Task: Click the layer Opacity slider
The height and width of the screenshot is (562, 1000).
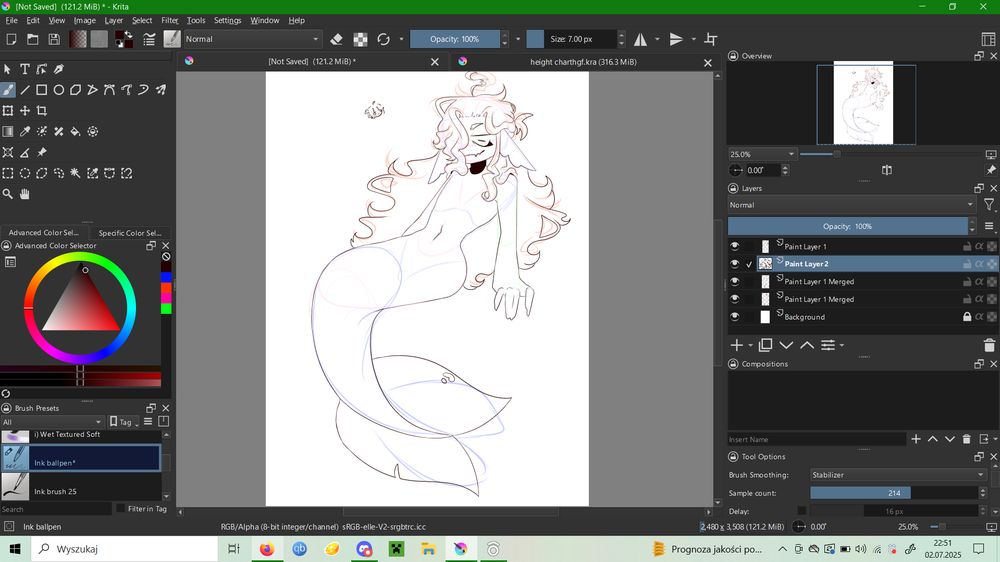Action: pos(848,226)
